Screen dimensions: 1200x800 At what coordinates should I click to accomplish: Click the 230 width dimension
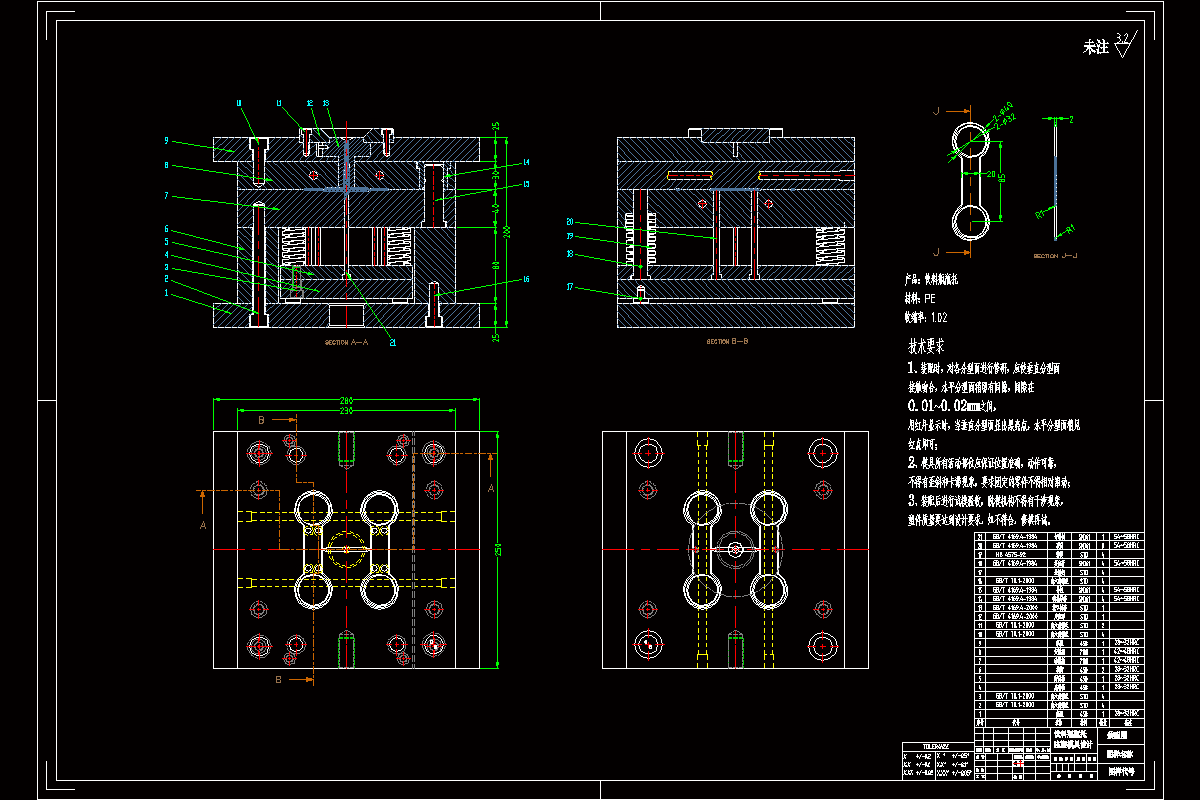coord(345,409)
